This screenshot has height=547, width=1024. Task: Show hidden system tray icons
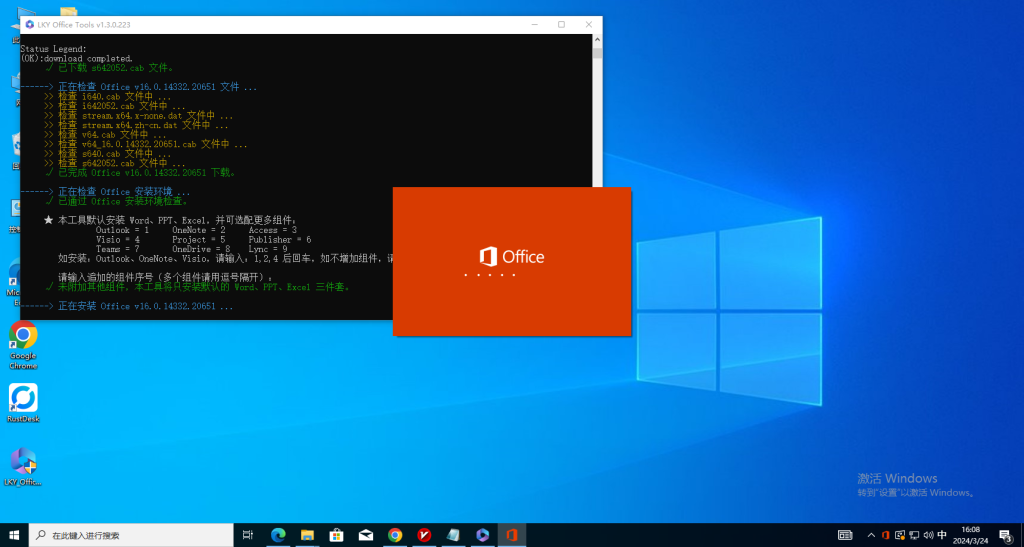click(871, 535)
